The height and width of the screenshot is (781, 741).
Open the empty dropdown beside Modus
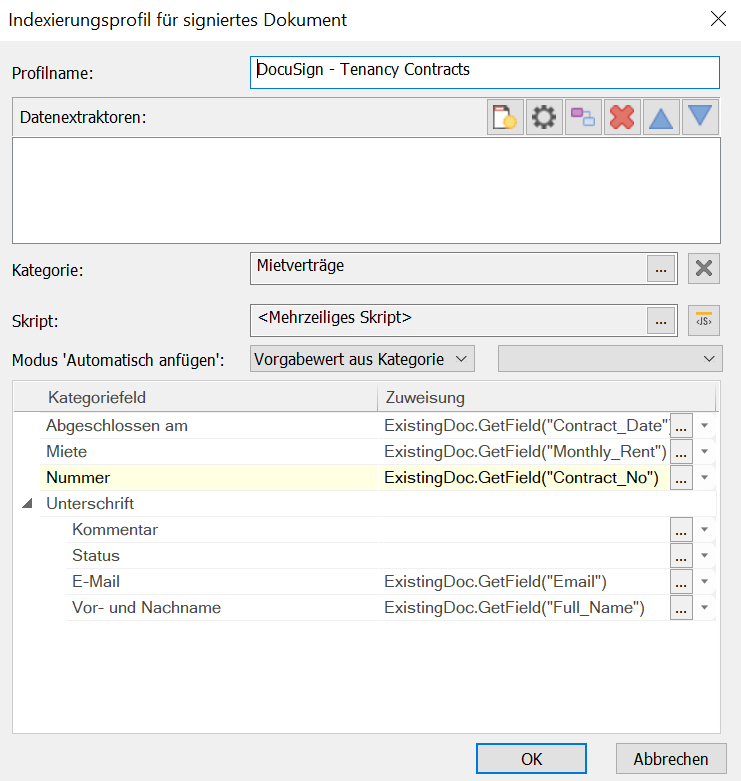coord(610,358)
